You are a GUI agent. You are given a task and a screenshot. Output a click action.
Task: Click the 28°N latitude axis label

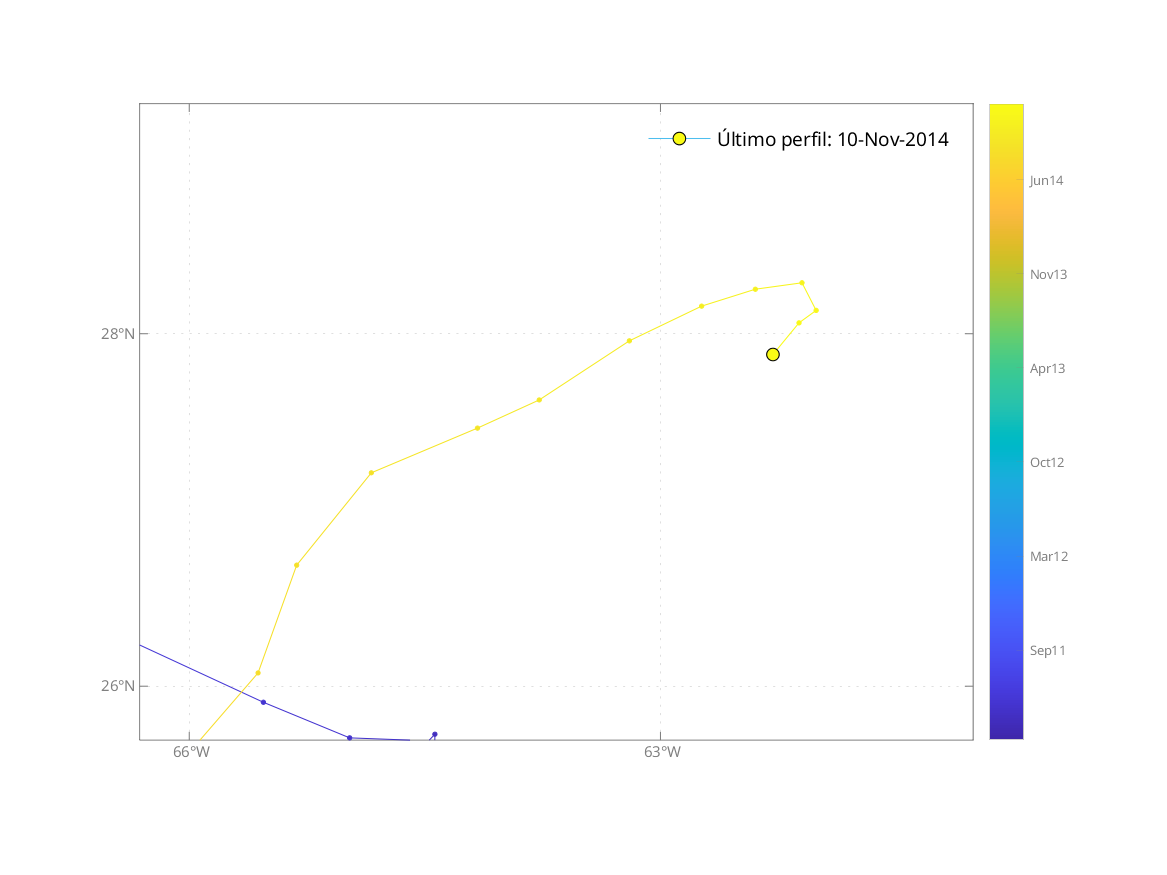[117, 334]
